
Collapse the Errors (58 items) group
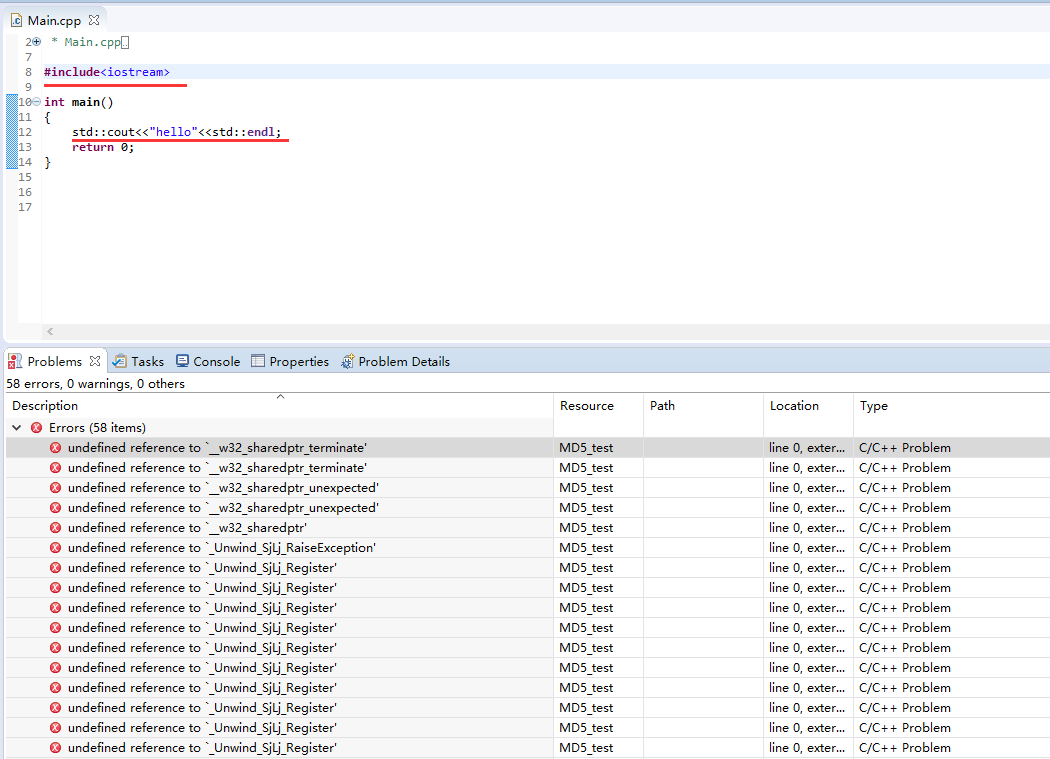tap(17, 427)
